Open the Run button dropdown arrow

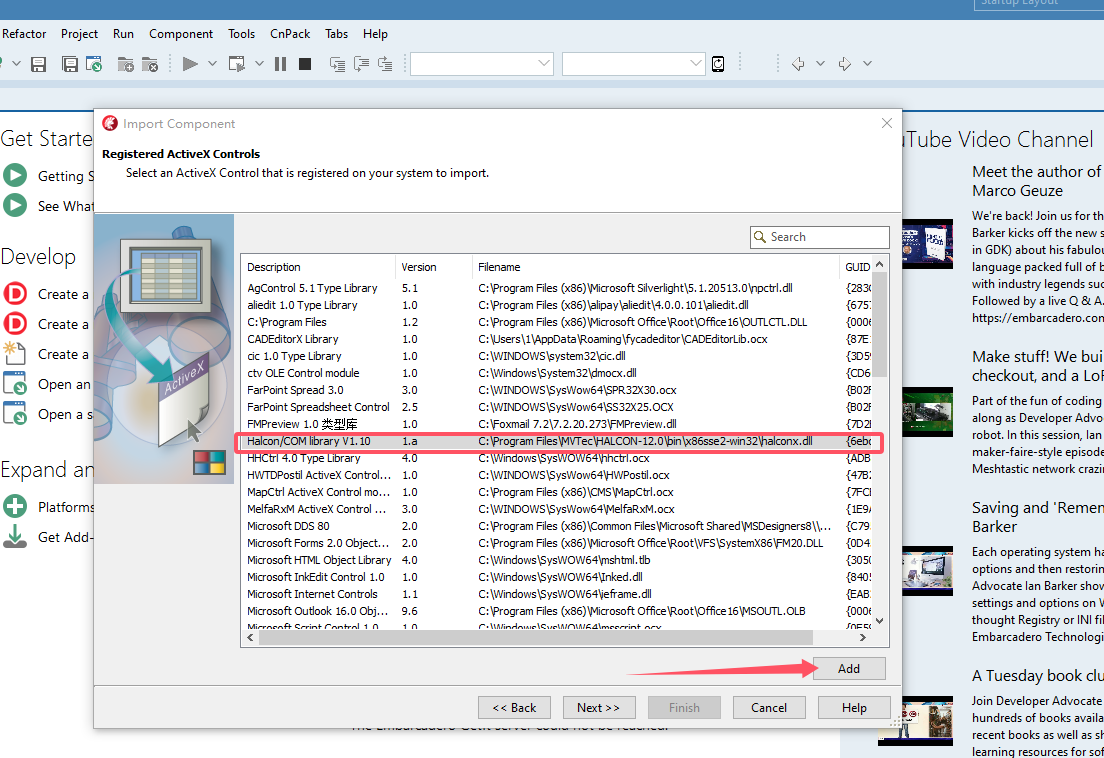[212, 64]
